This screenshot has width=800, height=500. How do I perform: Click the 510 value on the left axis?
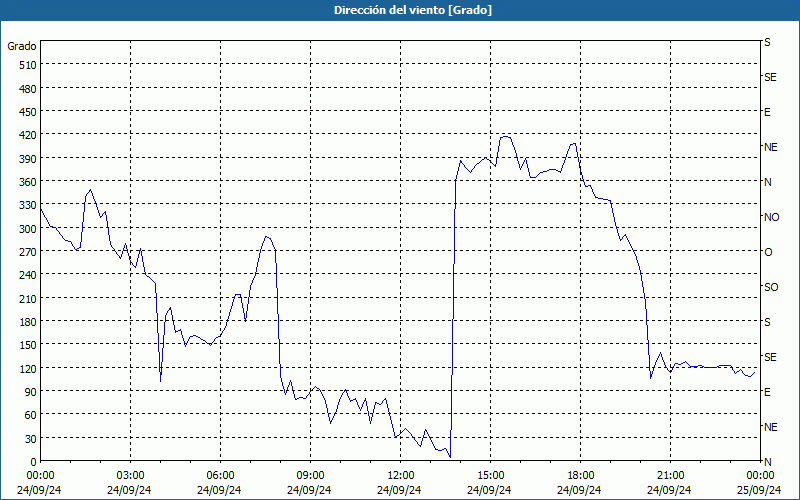tap(28, 65)
